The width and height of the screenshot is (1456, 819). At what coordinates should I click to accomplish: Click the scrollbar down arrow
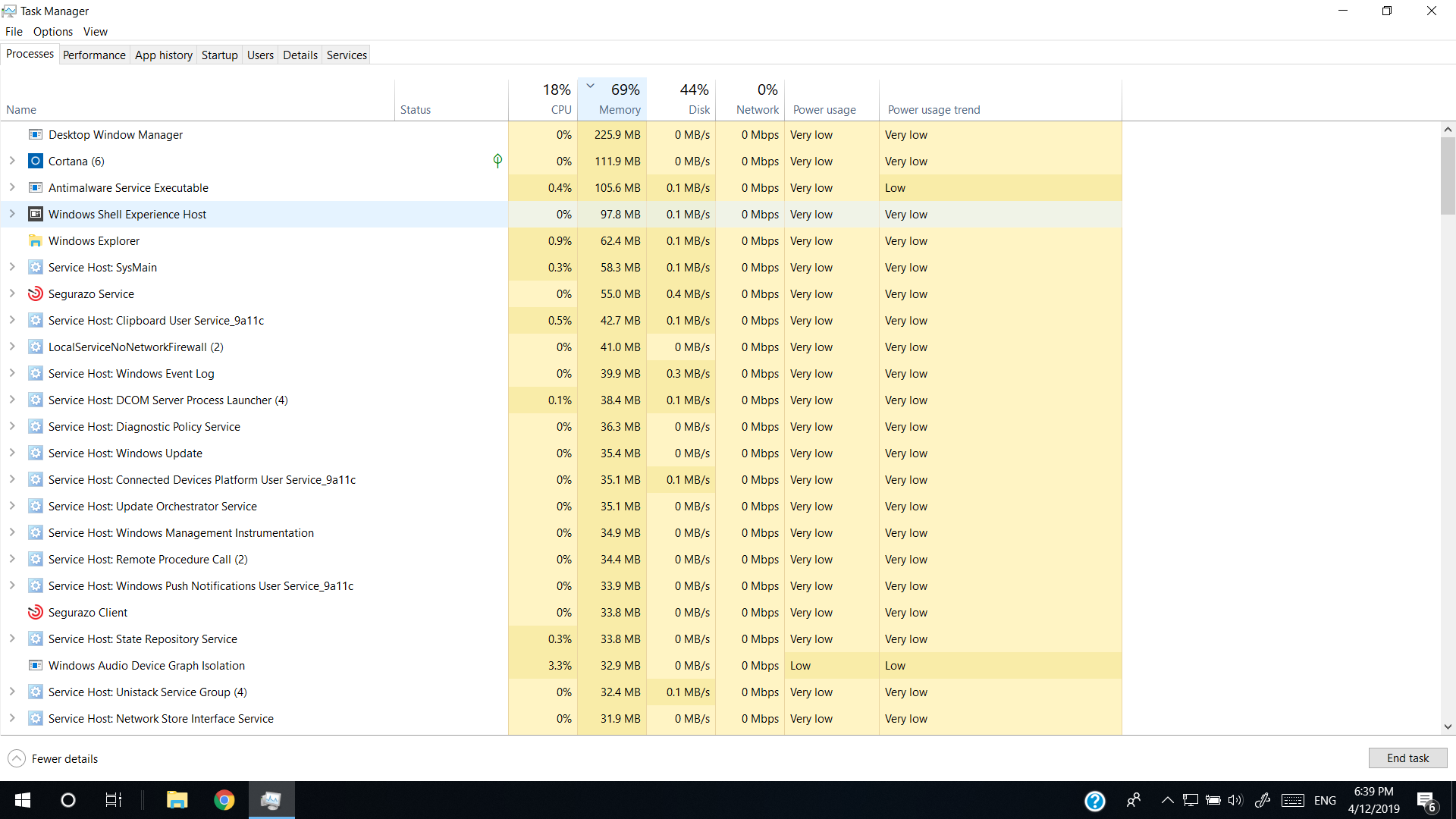pos(1448,726)
